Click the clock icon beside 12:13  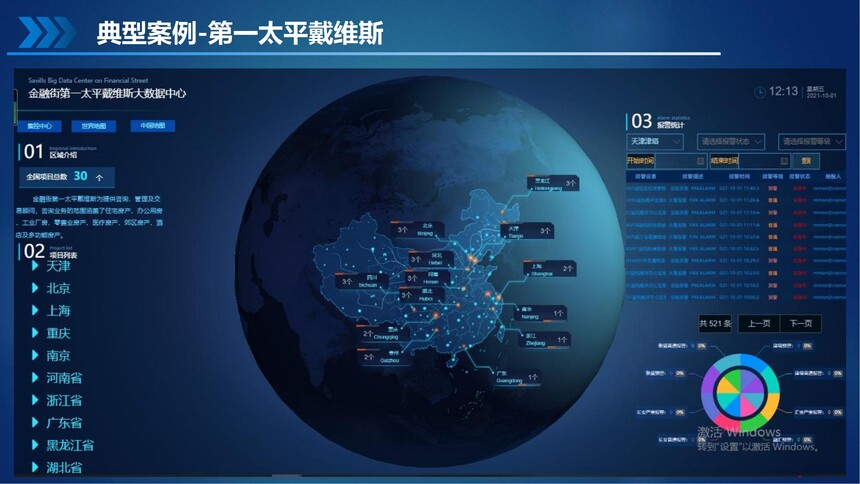click(760, 92)
